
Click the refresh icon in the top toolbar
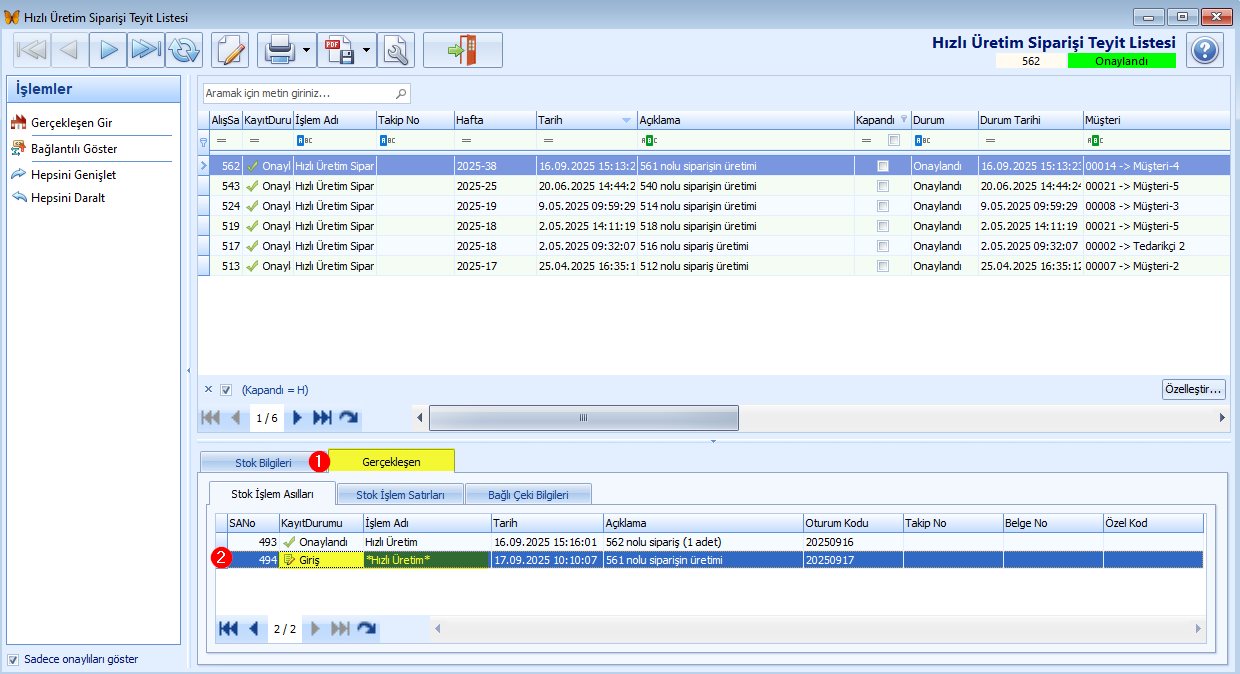point(184,49)
